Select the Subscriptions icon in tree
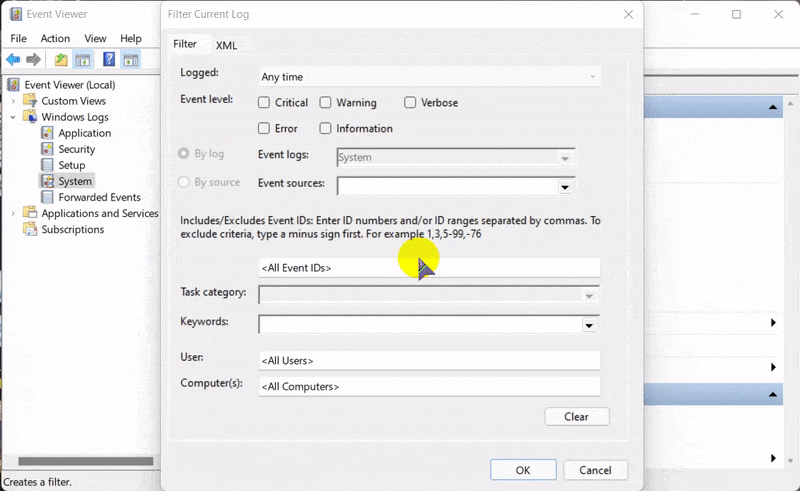The image size is (800, 491). (30, 229)
